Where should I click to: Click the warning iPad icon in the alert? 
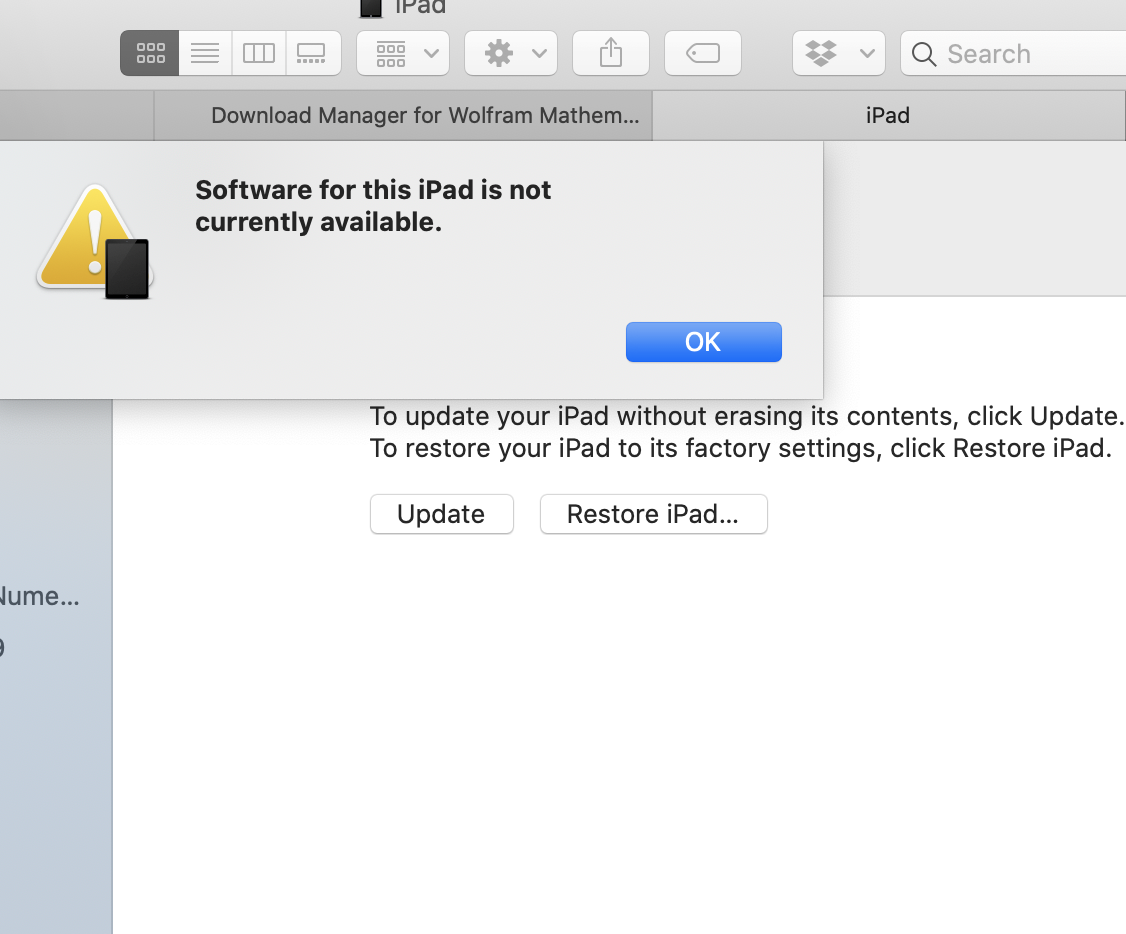pyautogui.click(x=95, y=242)
